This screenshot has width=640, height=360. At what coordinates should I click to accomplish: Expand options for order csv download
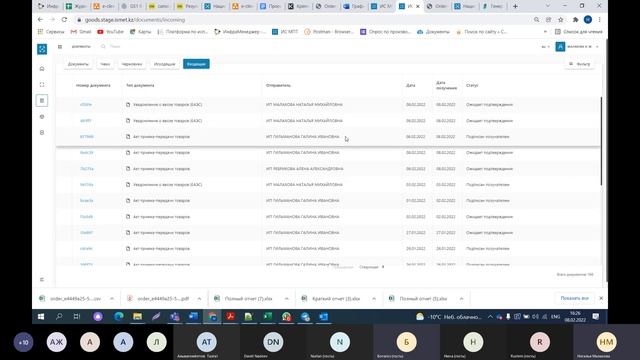pyautogui.click(x=112, y=299)
